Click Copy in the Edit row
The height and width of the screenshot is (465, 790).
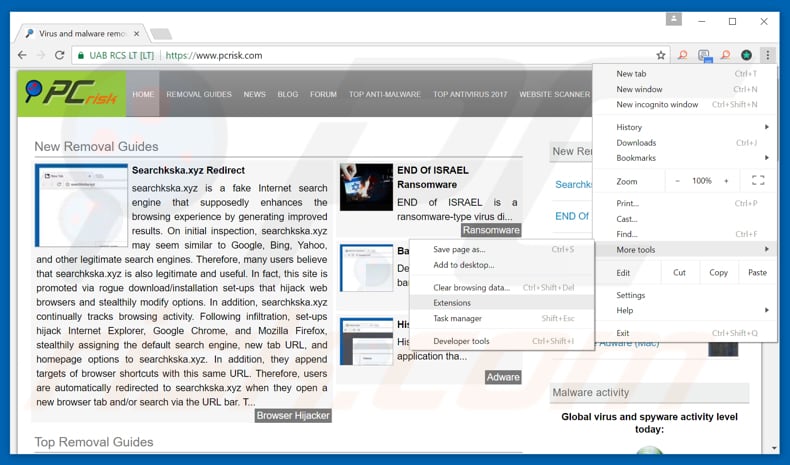[718, 273]
